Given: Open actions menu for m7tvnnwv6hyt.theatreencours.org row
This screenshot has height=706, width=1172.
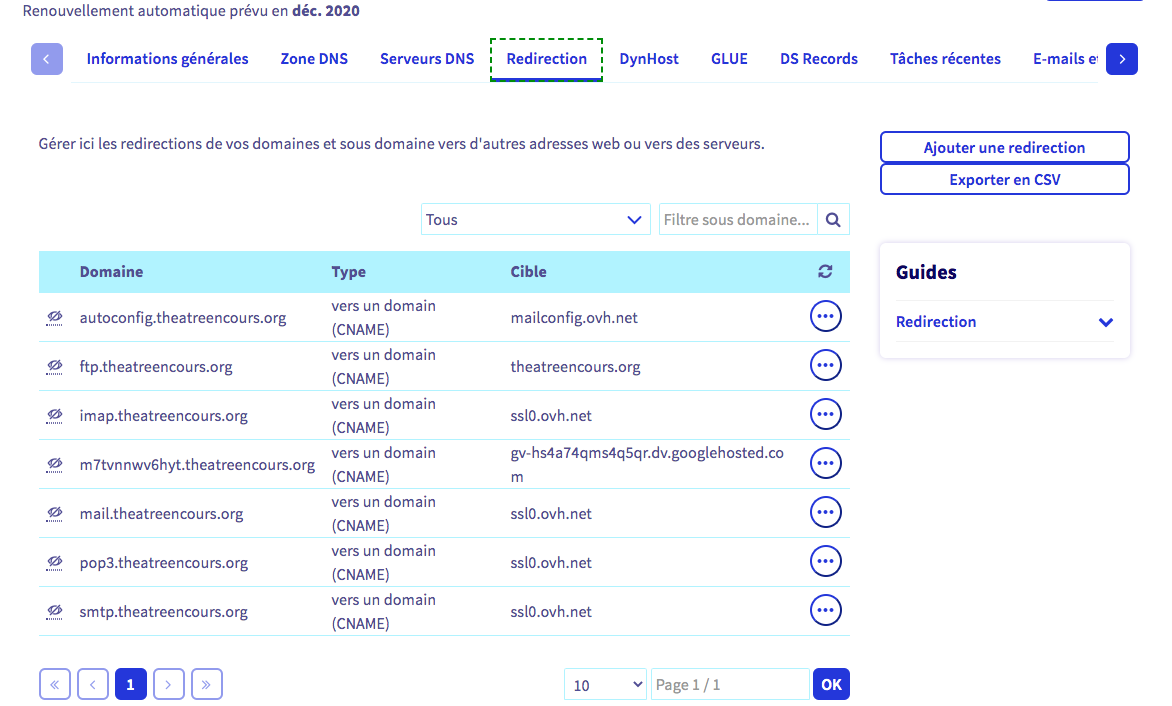Looking at the screenshot, I should pos(825,464).
